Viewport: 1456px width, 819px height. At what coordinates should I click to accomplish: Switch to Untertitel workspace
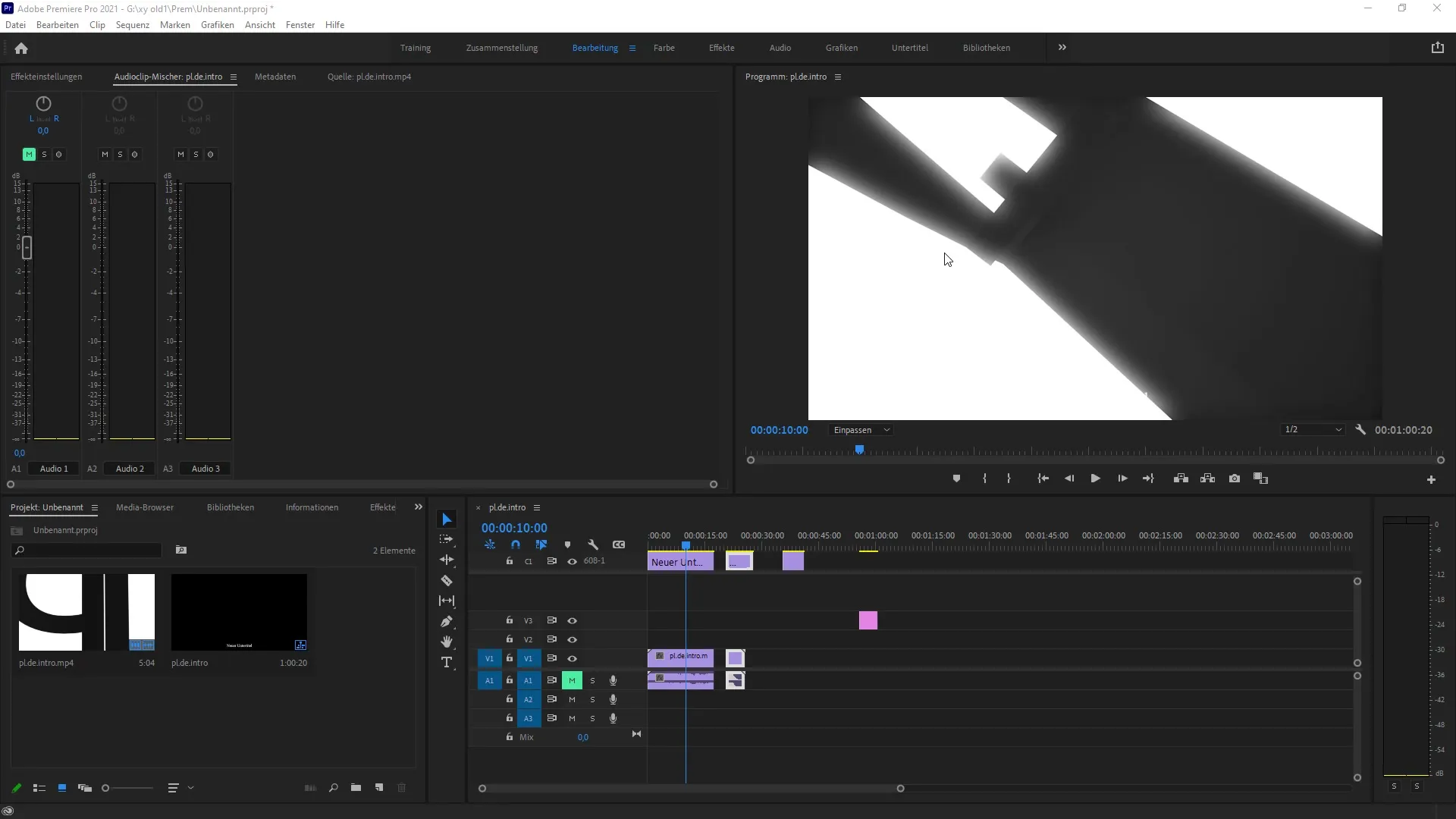click(x=910, y=48)
